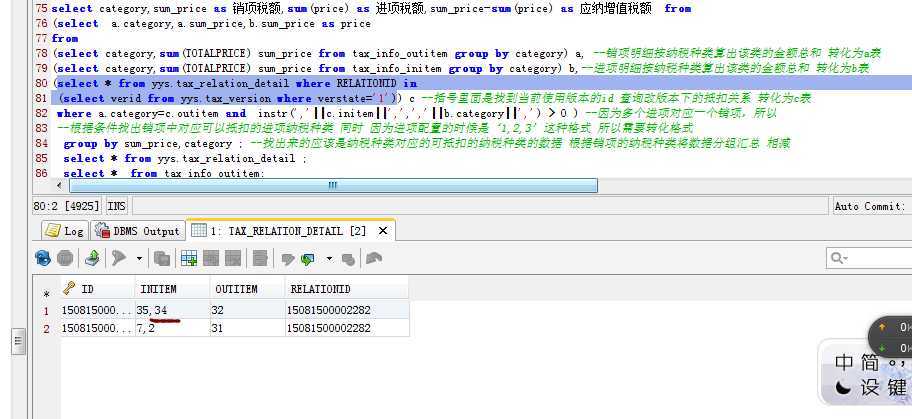Viewport: 912px width, 419px height.
Task: Close the TAX_RELATION_DETAIL result tab
Action: coord(383,231)
